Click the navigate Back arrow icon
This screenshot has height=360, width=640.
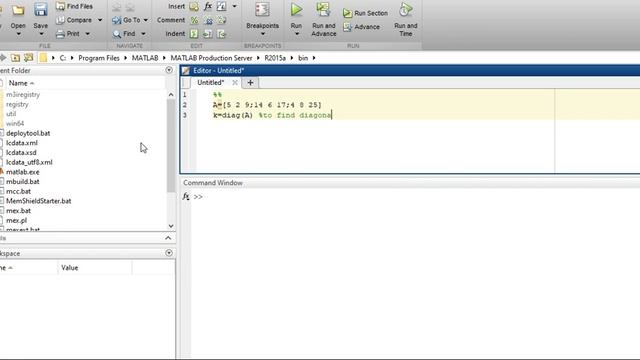click(x=117, y=7)
